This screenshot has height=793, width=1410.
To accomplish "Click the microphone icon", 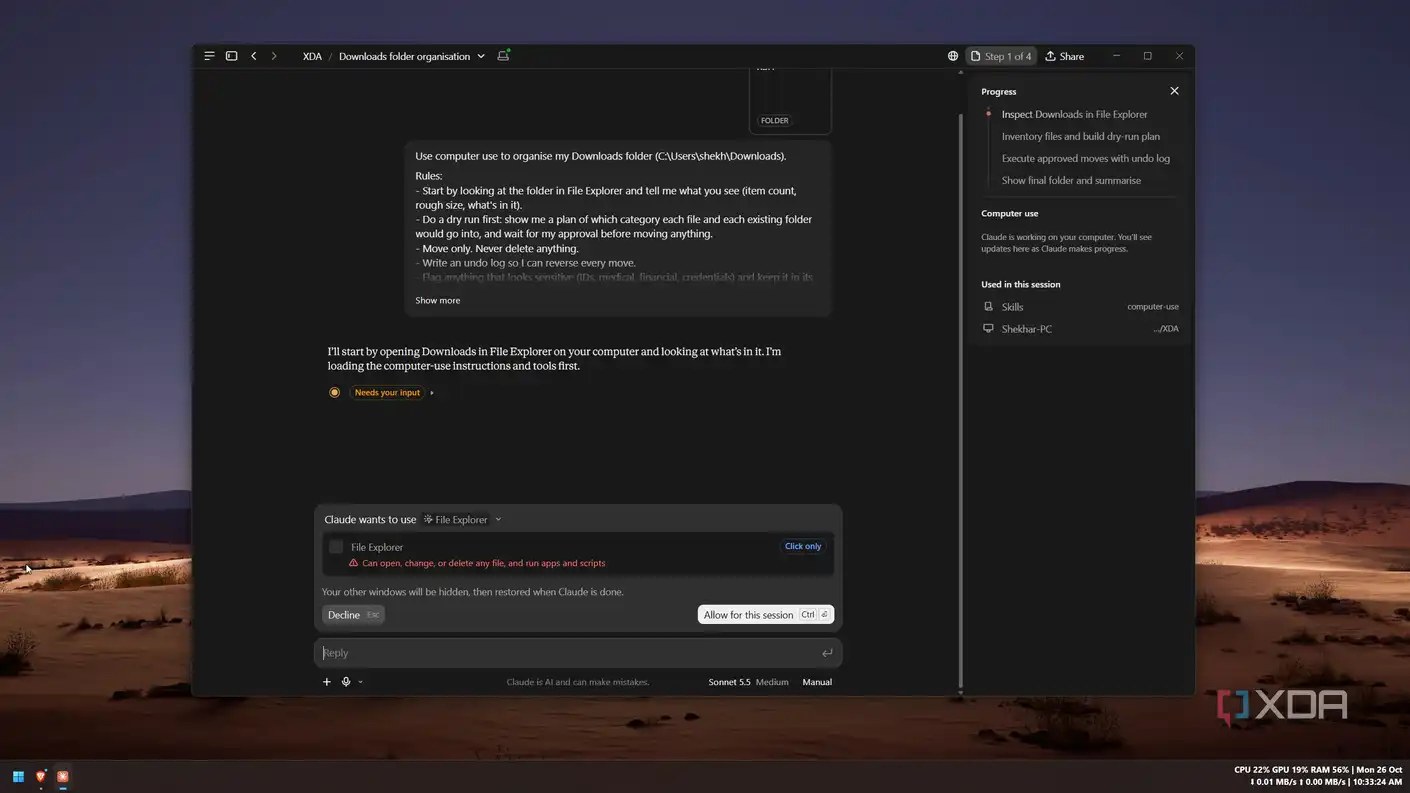I will click(346, 682).
